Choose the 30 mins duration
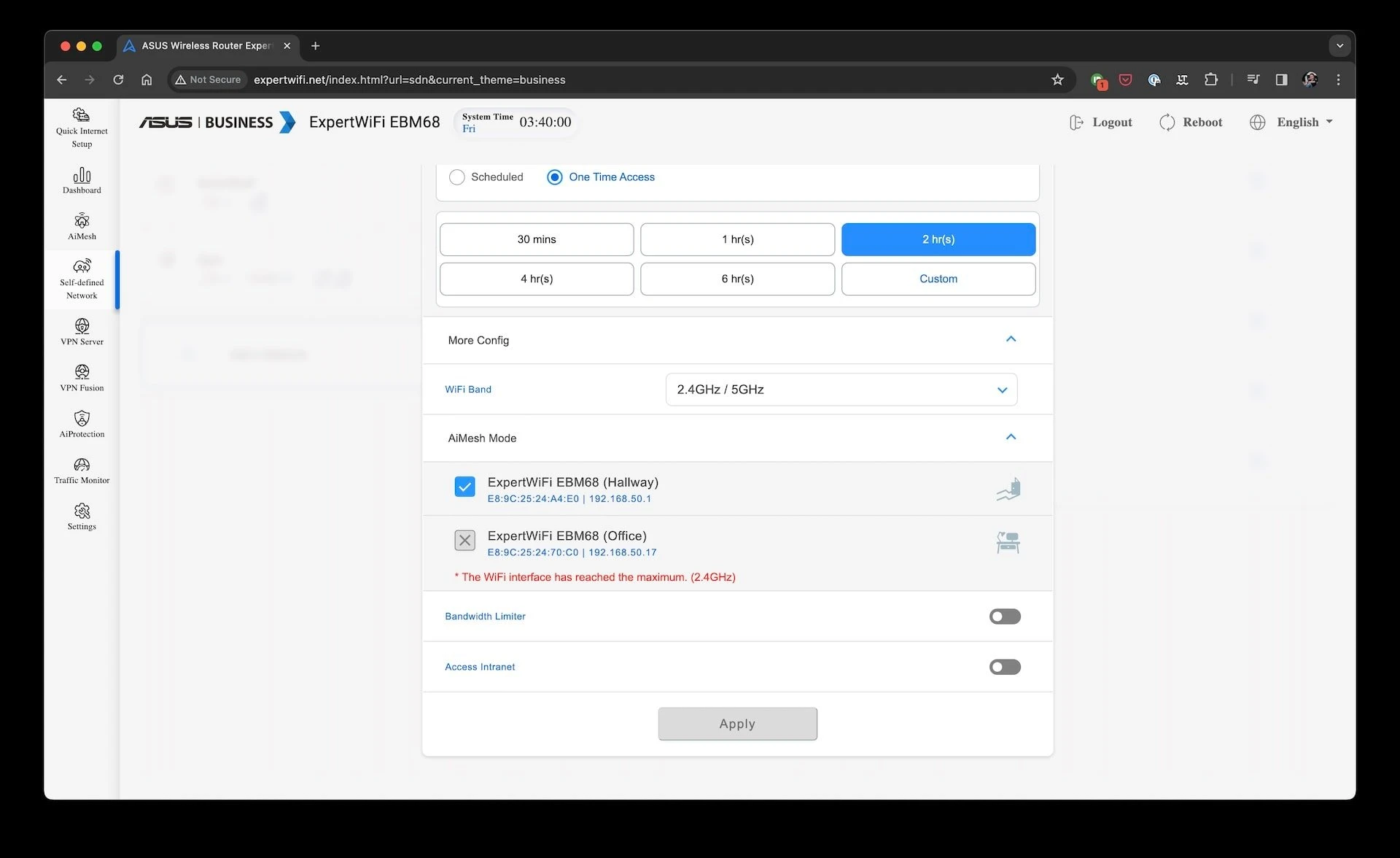This screenshot has width=1400, height=858. pyautogui.click(x=537, y=239)
